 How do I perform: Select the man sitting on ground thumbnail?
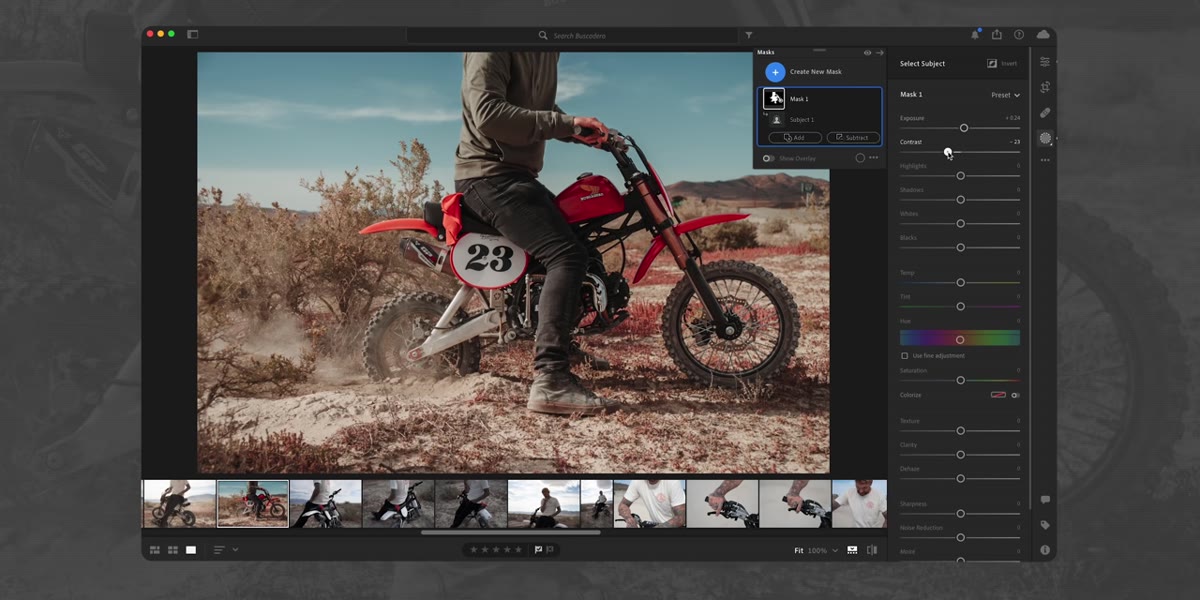click(543, 504)
